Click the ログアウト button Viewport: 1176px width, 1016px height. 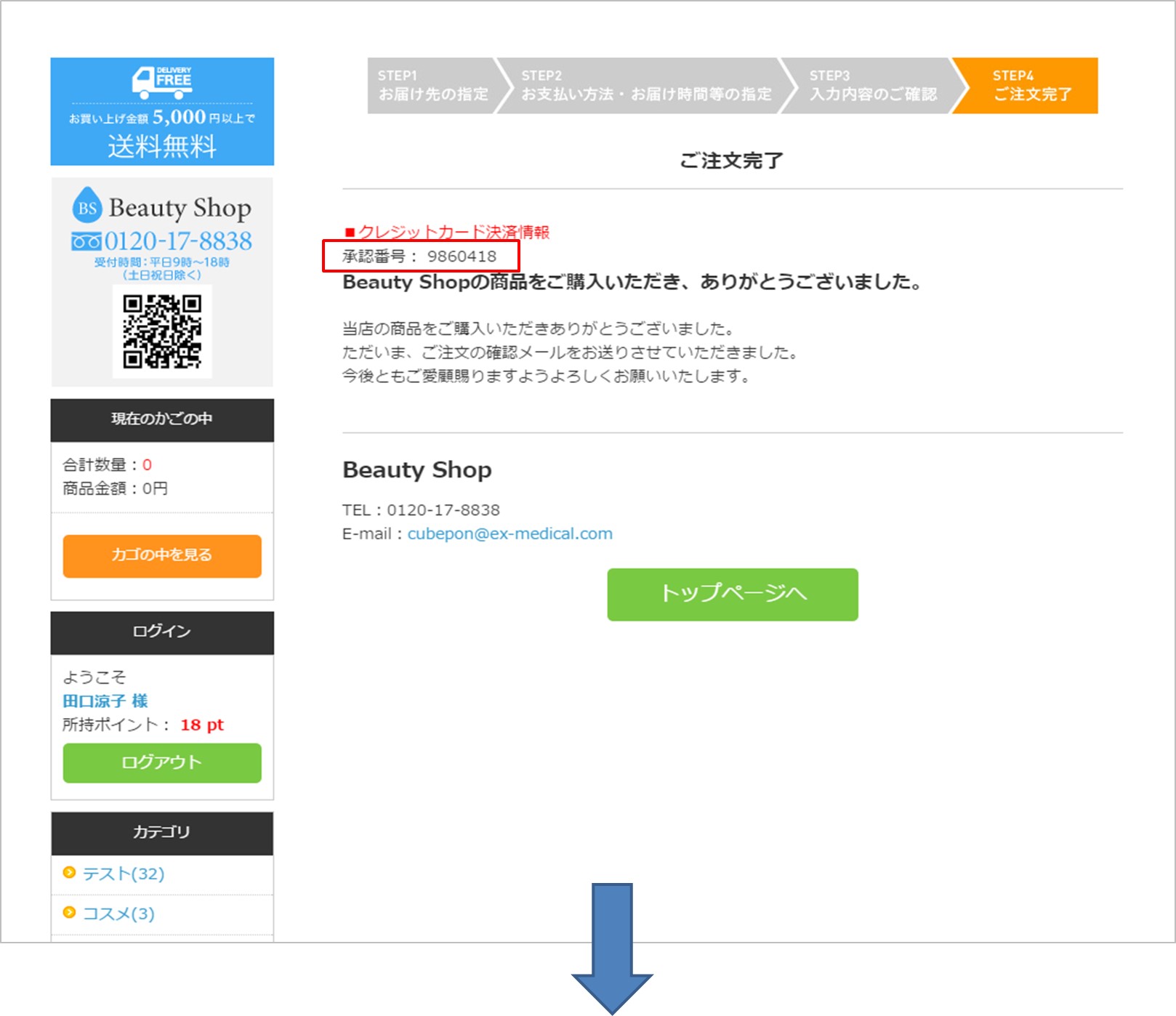[162, 762]
